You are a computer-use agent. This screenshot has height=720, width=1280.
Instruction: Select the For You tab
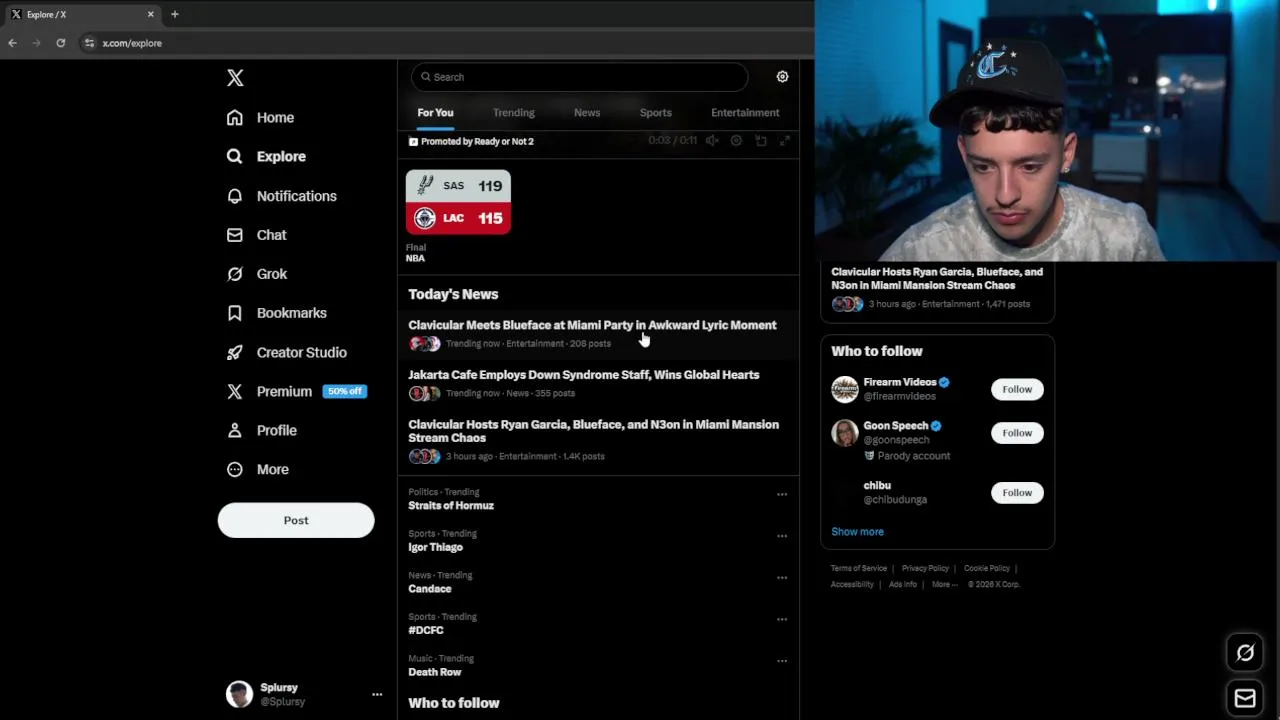435,113
